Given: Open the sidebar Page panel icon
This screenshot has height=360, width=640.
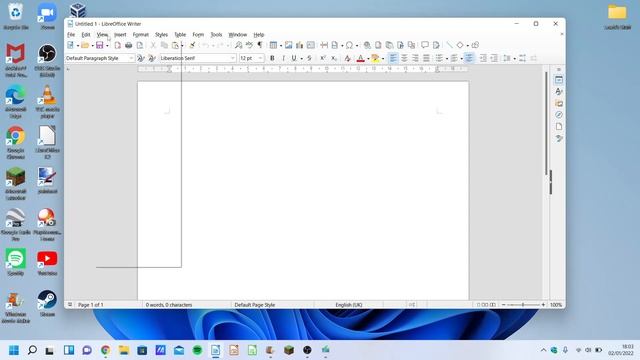Looking at the screenshot, I should click(559, 127).
